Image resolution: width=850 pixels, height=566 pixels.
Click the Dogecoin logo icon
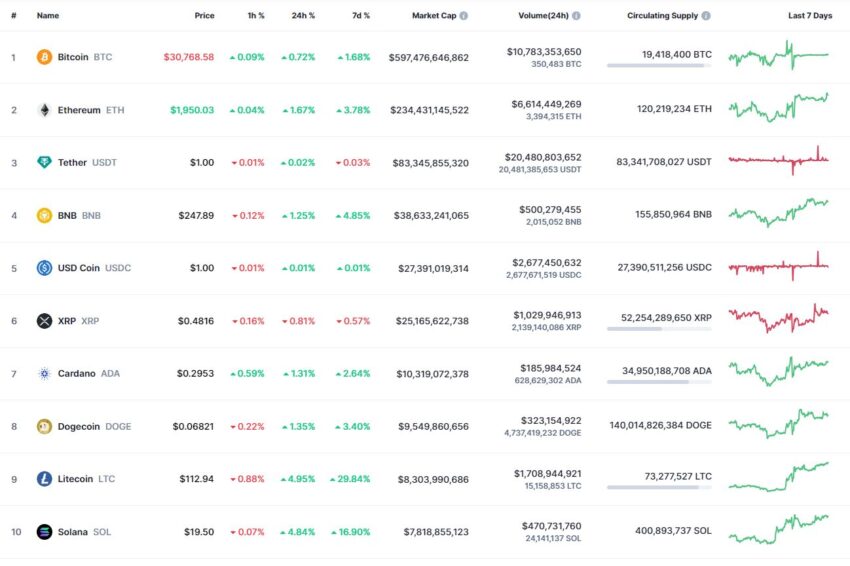pos(44,427)
